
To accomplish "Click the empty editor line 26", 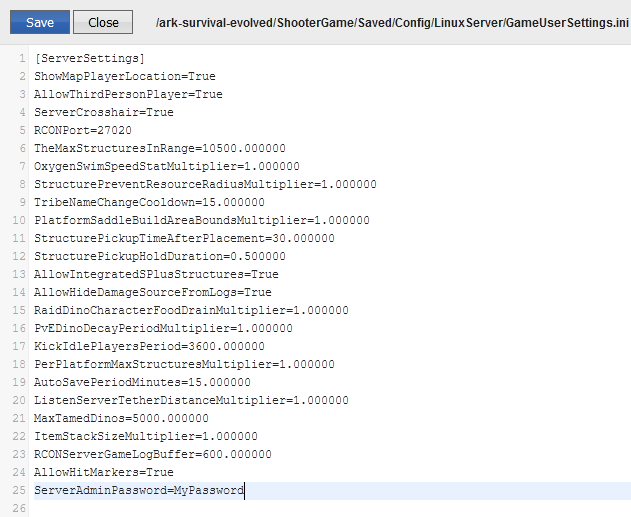I will (332, 509).
